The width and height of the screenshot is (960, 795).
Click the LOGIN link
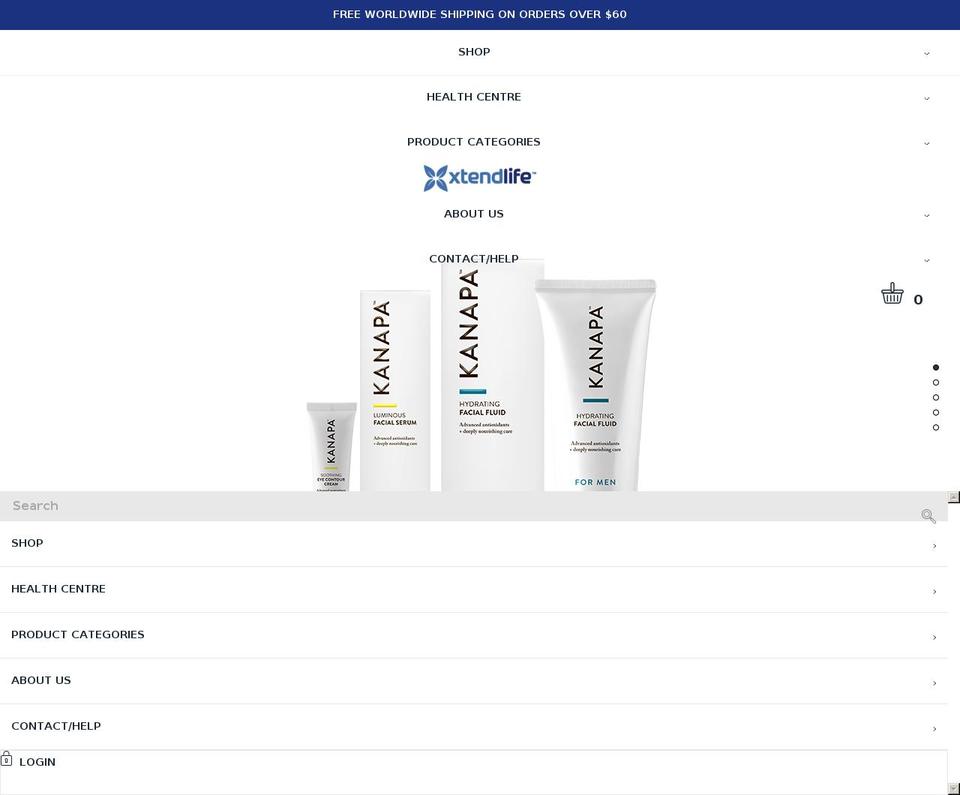pos(37,762)
